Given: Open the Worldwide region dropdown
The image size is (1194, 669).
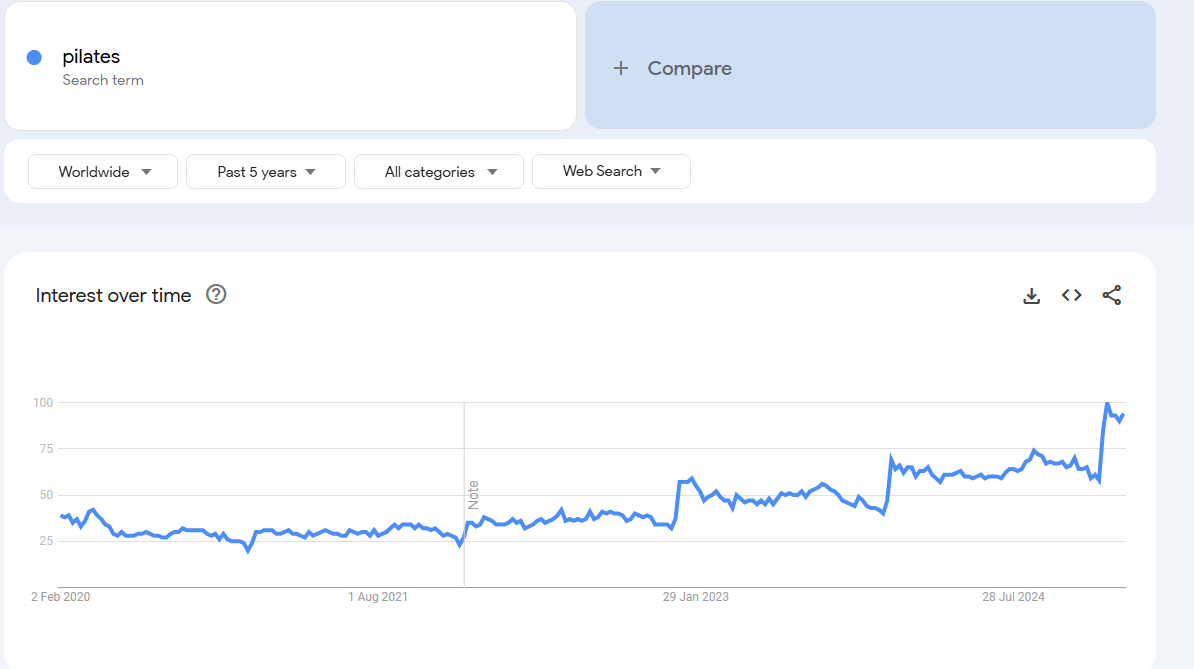Looking at the screenshot, I should coord(103,172).
